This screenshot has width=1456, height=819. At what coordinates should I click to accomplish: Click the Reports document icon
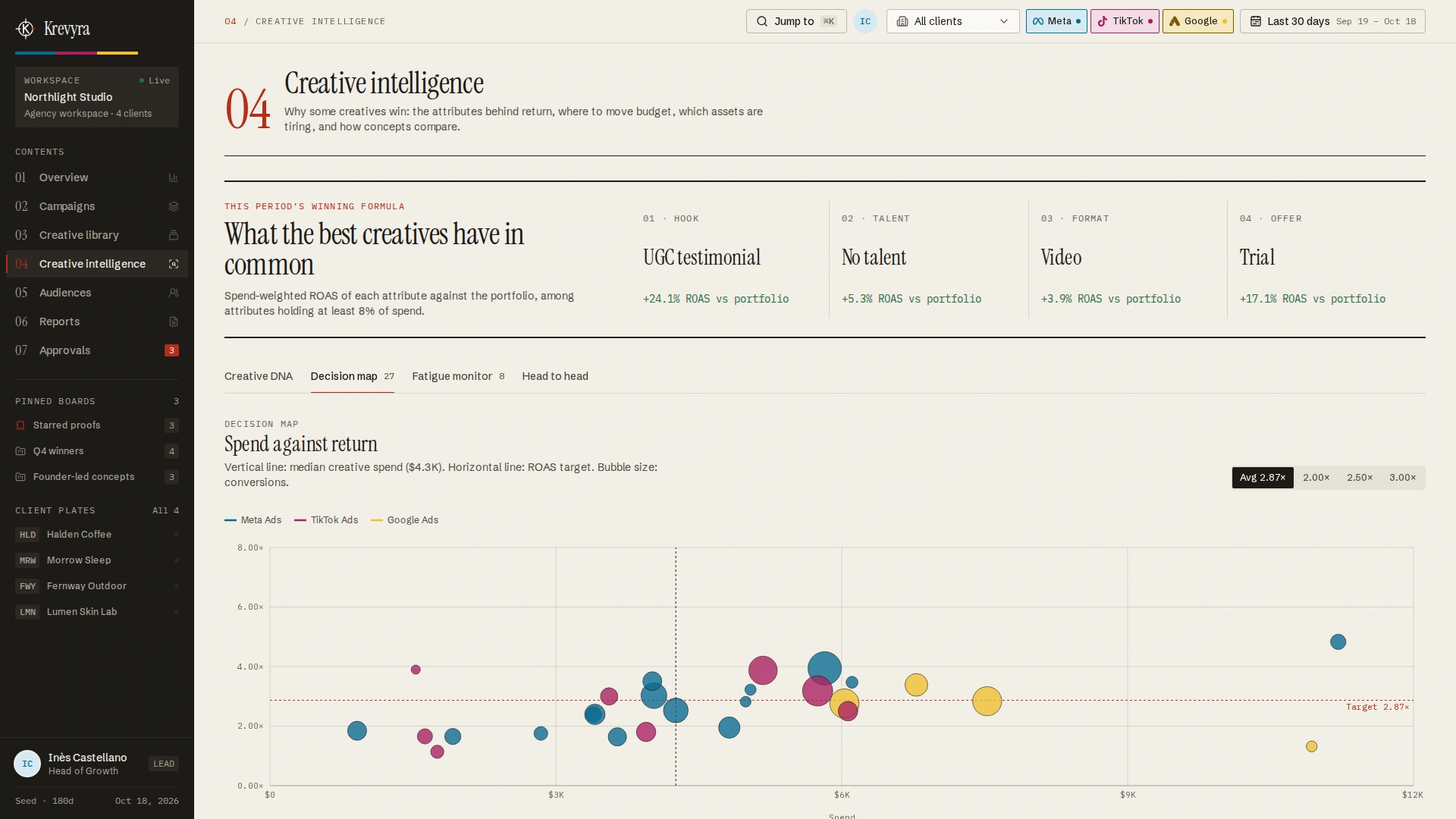tap(173, 322)
